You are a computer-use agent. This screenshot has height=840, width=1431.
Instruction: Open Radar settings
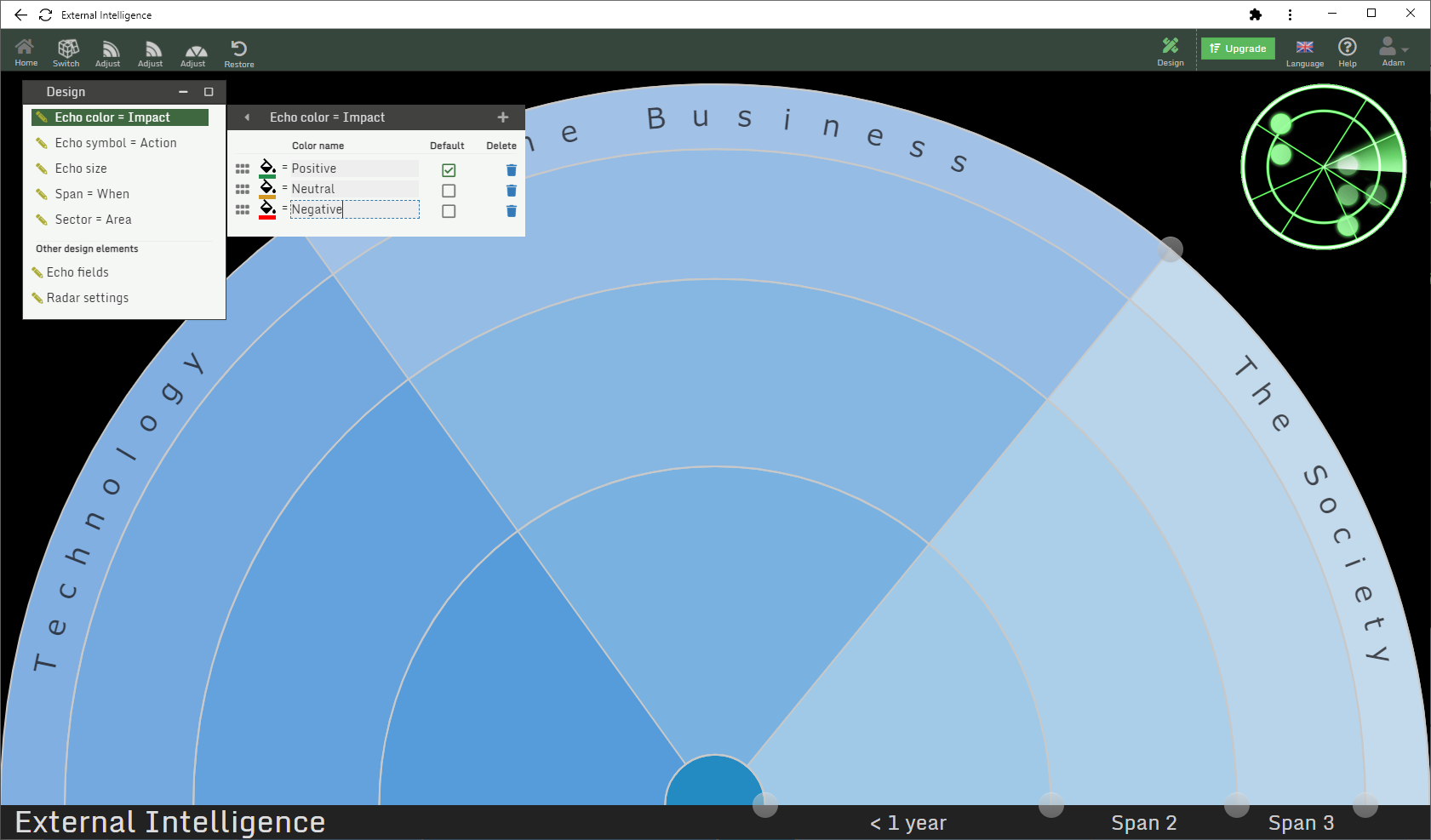tap(88, 298)
